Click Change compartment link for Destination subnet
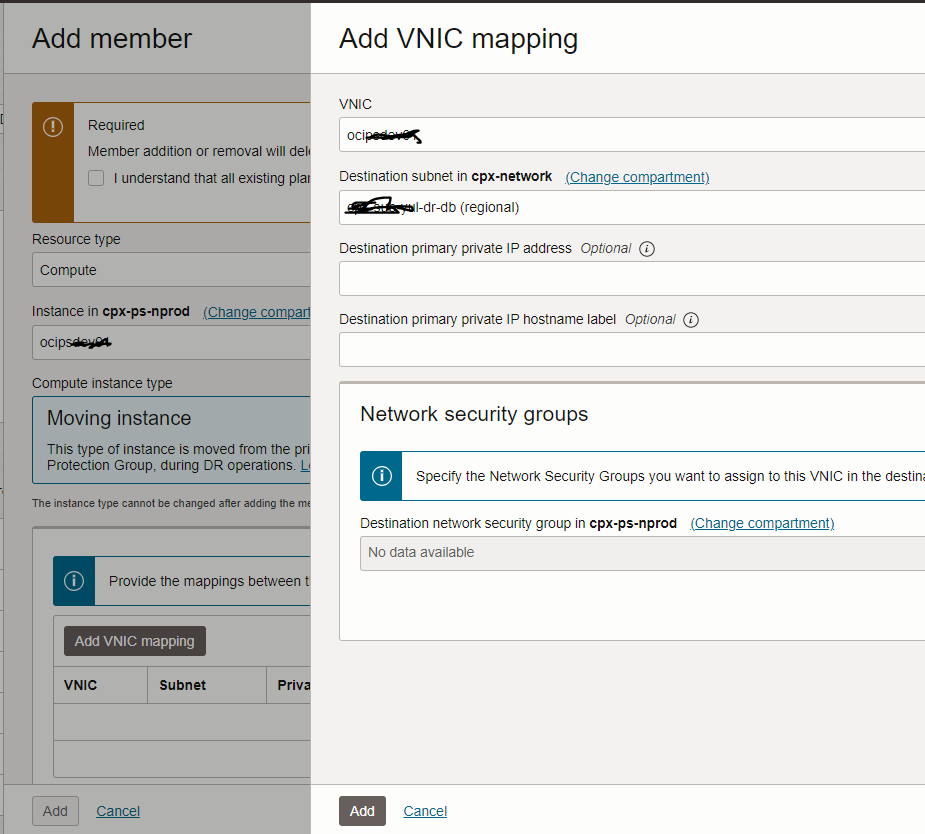 (637, 177)
